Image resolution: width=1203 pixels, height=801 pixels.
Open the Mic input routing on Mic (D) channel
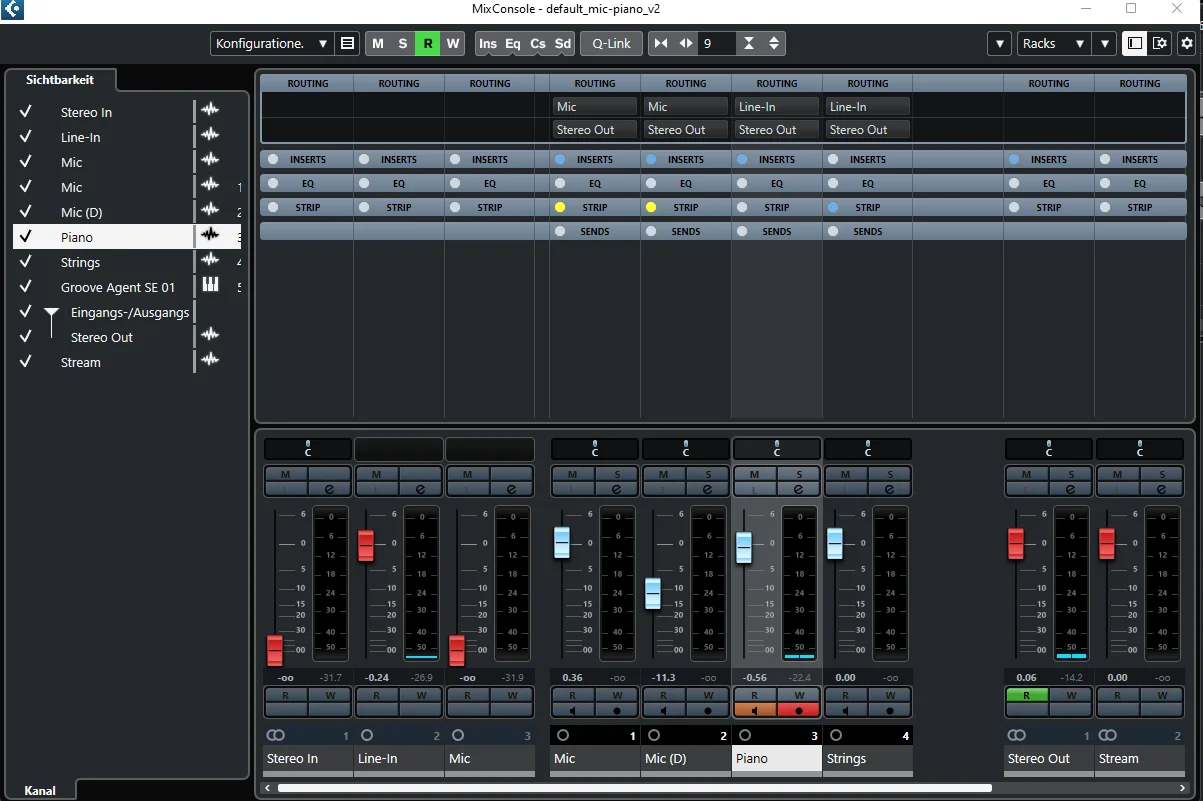pos(686,107)
